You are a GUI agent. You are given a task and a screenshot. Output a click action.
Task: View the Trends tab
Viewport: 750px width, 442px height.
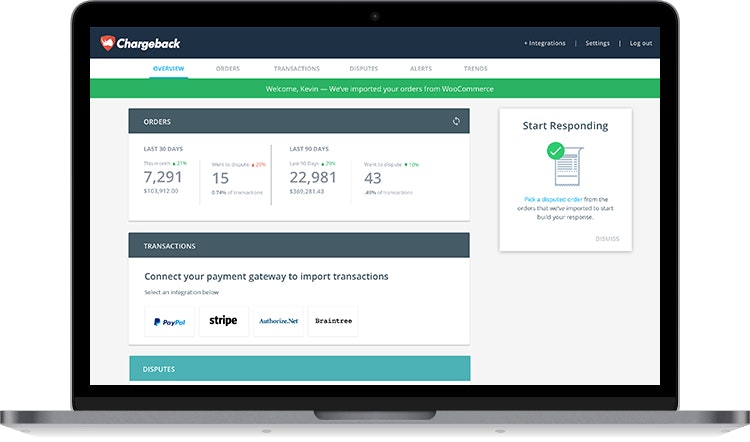[x=475, y=69]
